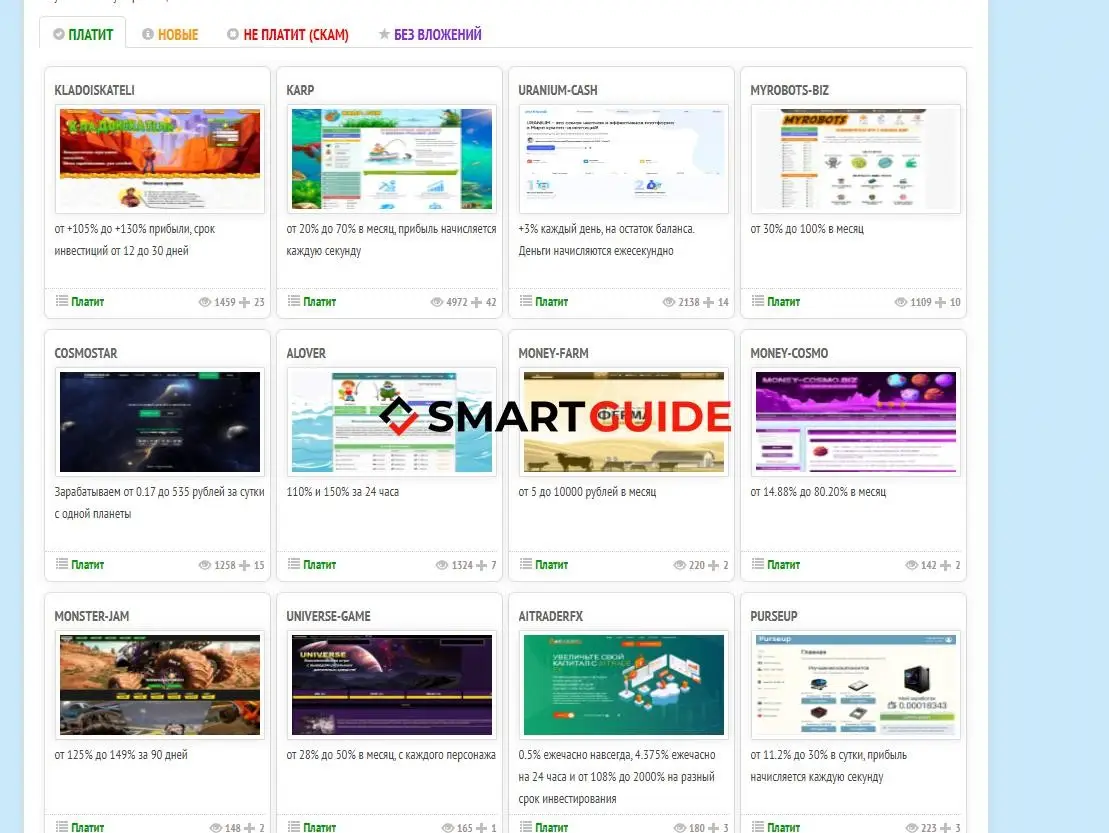Click the PURSEUP heading link
The image size is (1109, 833).
click(774, 616)
